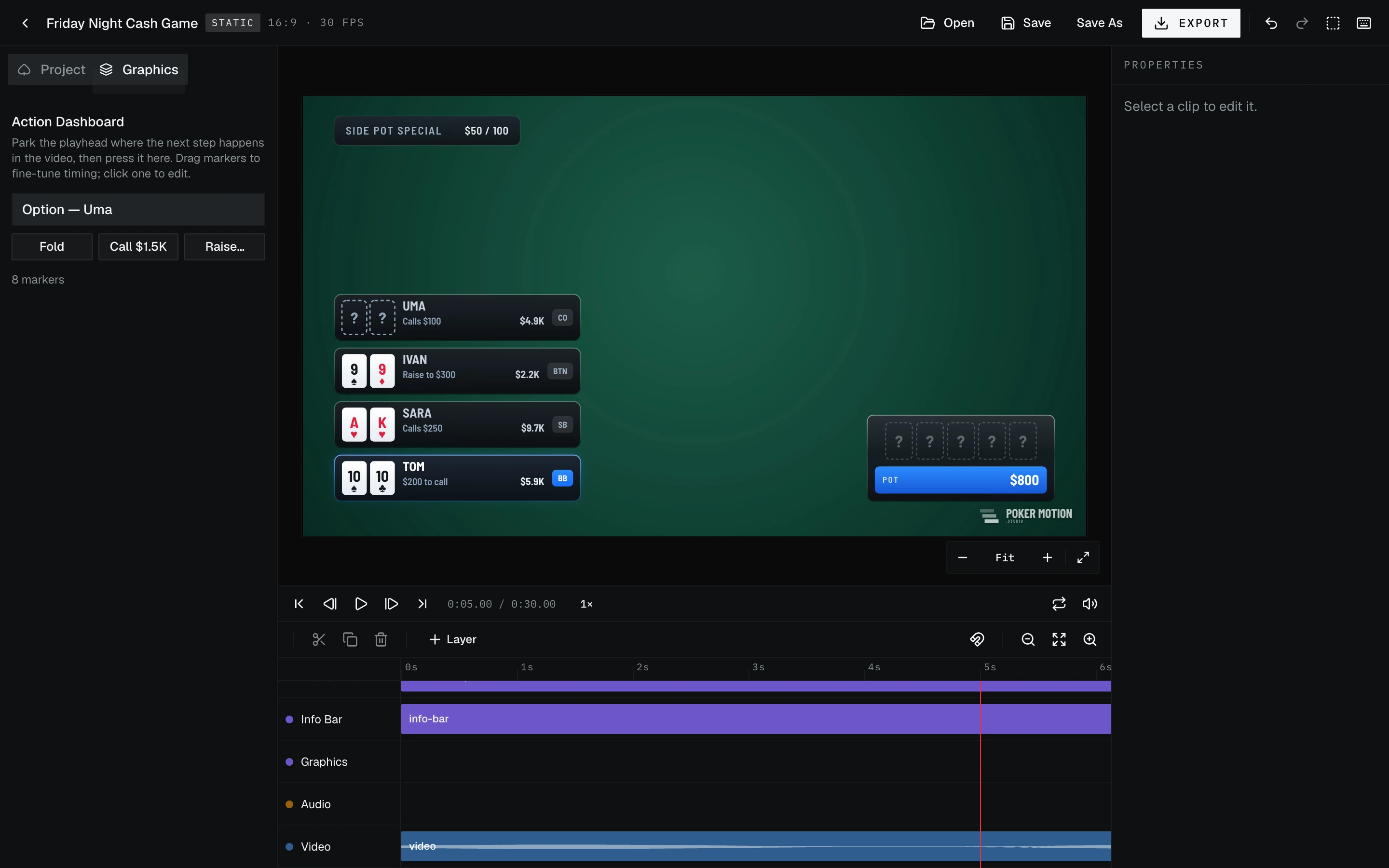Viewport: 1389px width, 868px height.
Task: Choose Fold for Uma
Action: 52,247
